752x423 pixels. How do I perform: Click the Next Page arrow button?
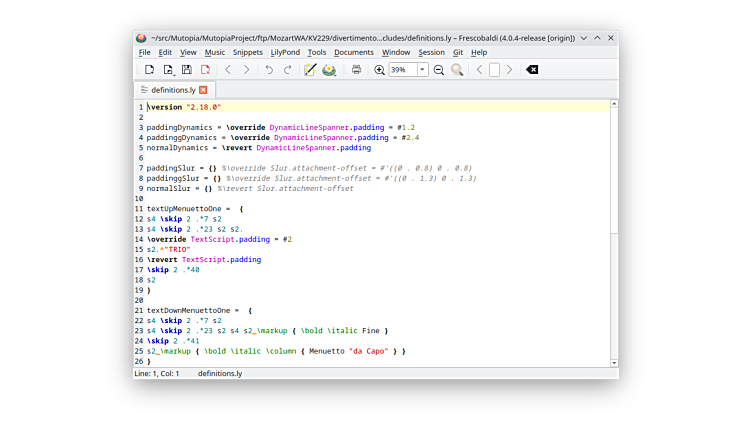[x=509, y=70]
